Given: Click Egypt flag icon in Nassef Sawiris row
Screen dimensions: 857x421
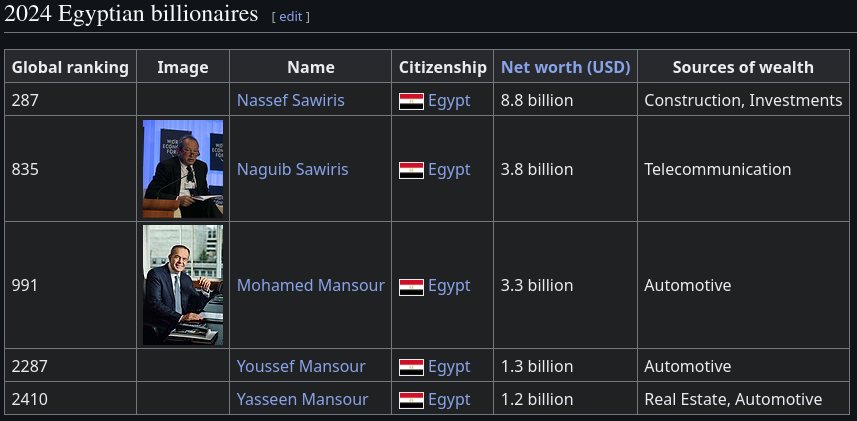Looking at the screenshot, I should click(x=411, y=101).
